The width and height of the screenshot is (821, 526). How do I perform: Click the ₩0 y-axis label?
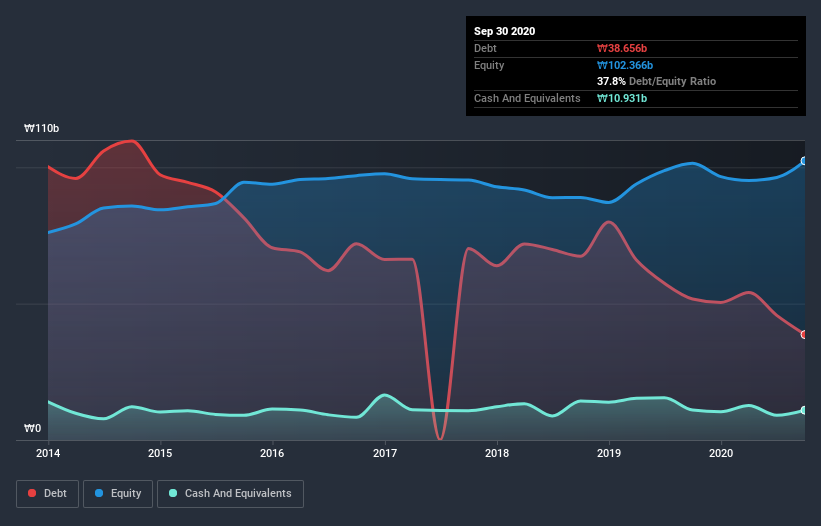32,428
